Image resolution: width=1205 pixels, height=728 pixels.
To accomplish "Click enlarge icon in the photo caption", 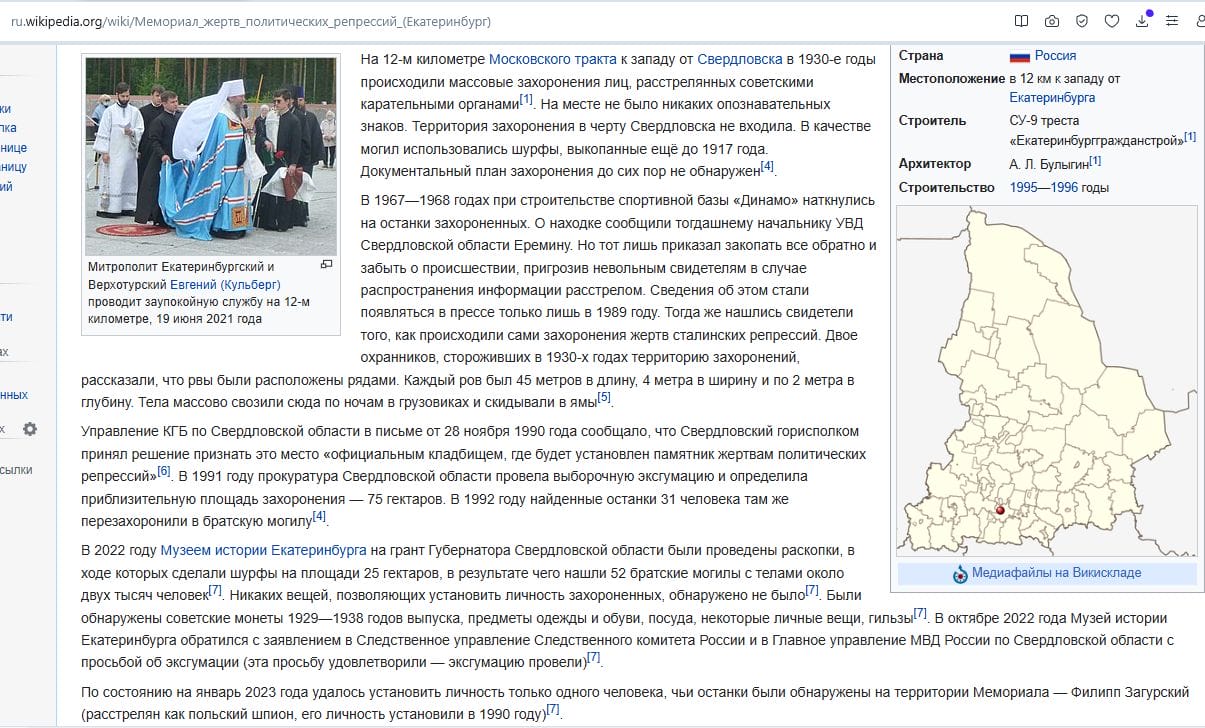I will tap(326, 265).
